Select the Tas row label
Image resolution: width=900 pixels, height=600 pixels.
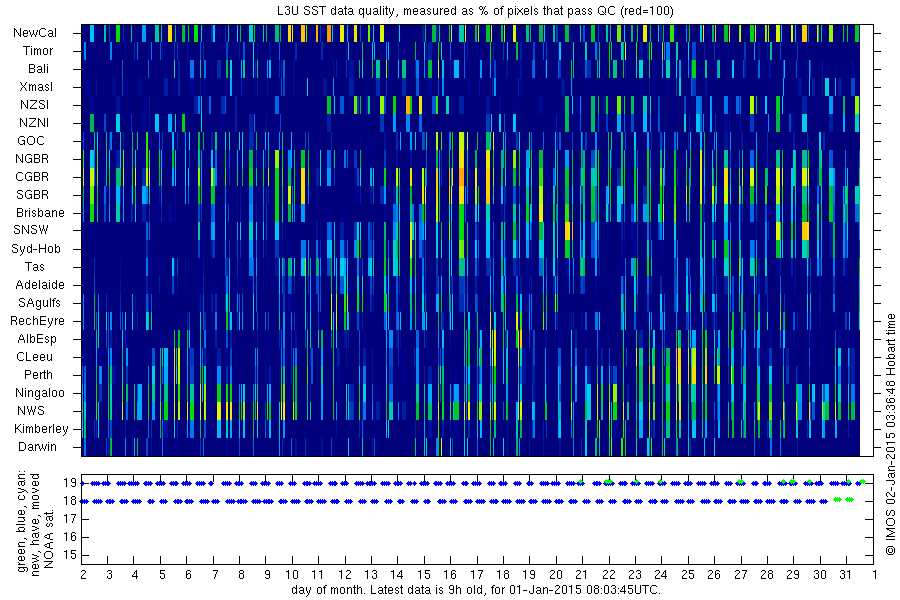point(34,266)
